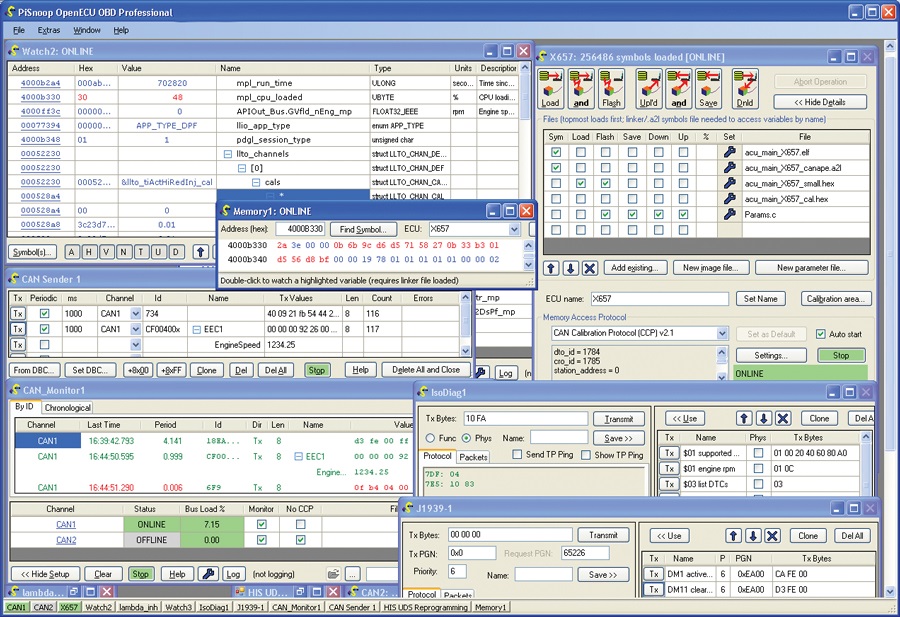Image resolution: width=900 pixels, height=617 pixels.
Task: Click the X delete icon in J1939-1
Action: (x=773, y=536)
